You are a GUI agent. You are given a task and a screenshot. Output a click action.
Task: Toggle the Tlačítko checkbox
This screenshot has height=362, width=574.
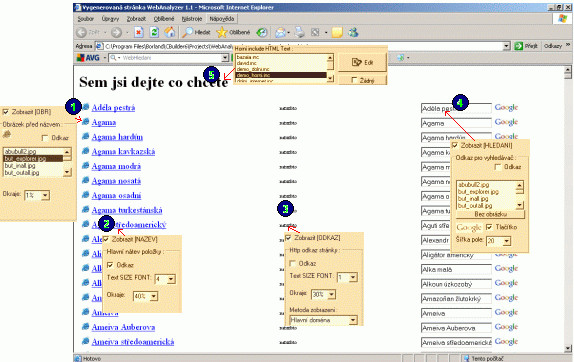coord(489,227)
